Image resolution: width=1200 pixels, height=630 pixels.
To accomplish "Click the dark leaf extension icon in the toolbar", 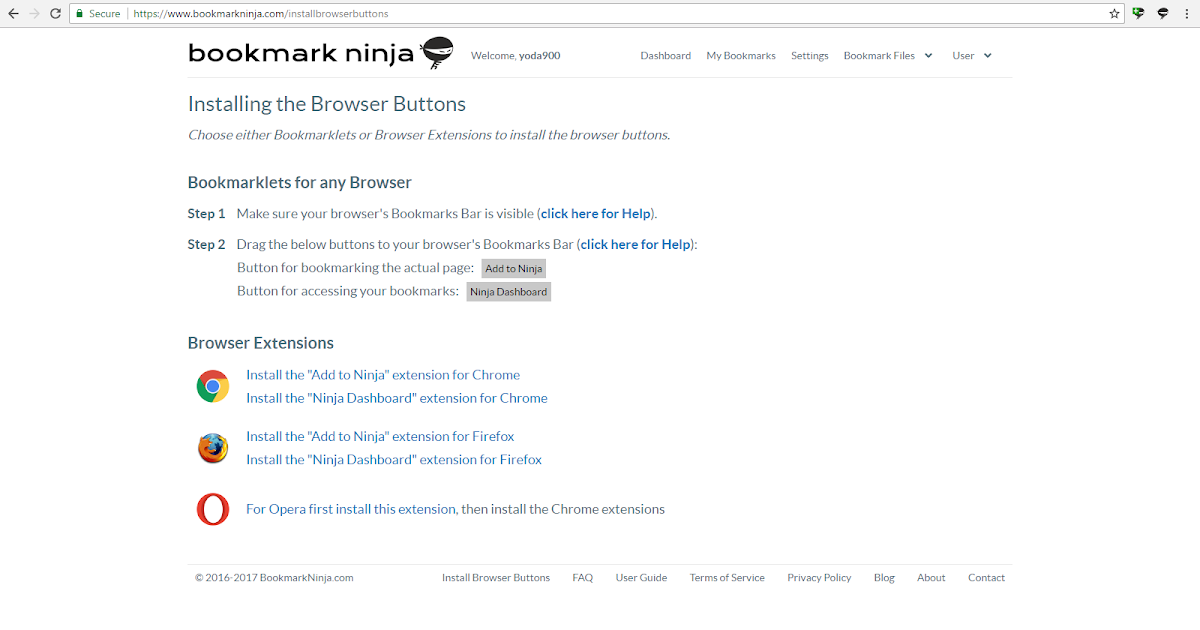I will 1162,13.
